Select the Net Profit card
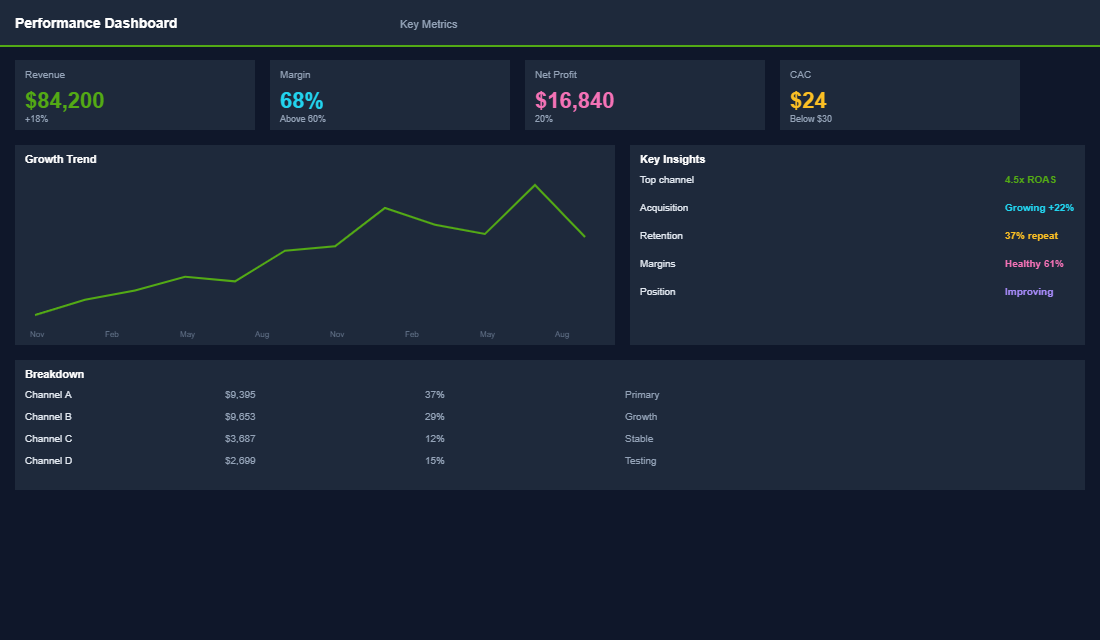 tap(645, 95)
